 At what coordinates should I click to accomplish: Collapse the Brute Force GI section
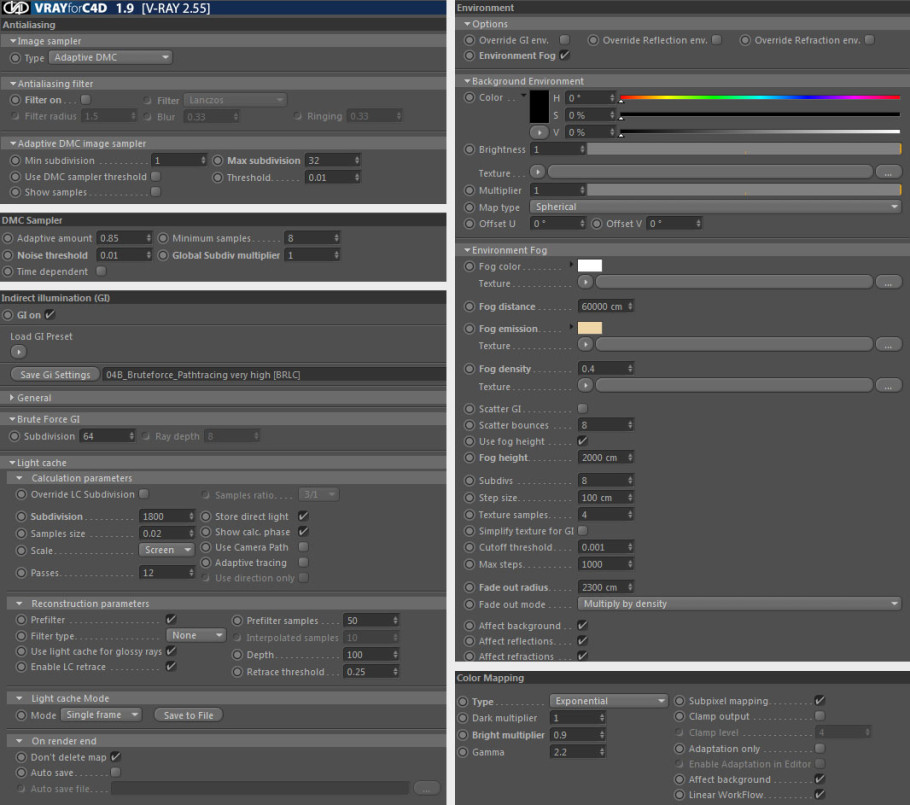pos(12,419)
